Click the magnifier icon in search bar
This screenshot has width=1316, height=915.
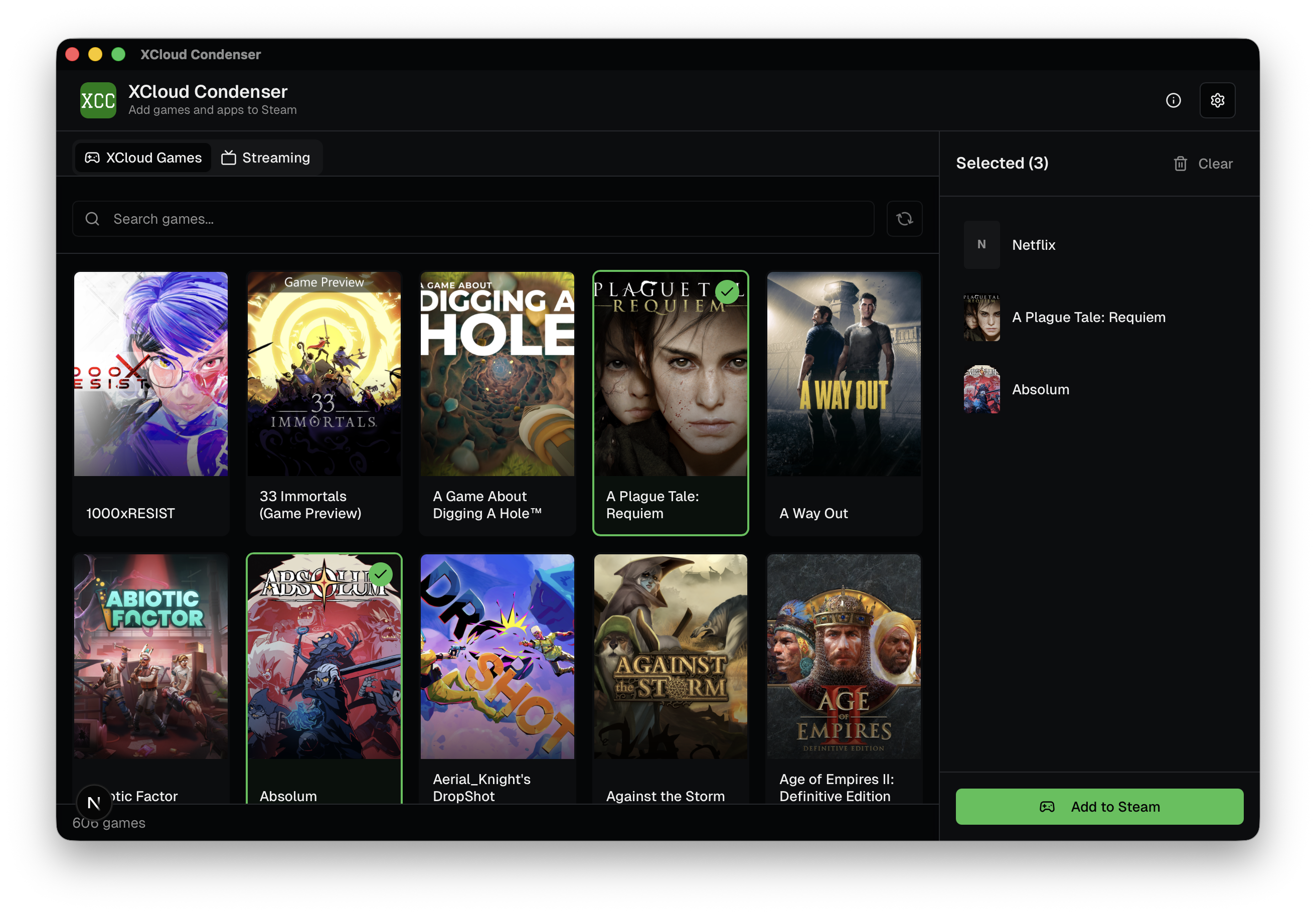(92, 218)
